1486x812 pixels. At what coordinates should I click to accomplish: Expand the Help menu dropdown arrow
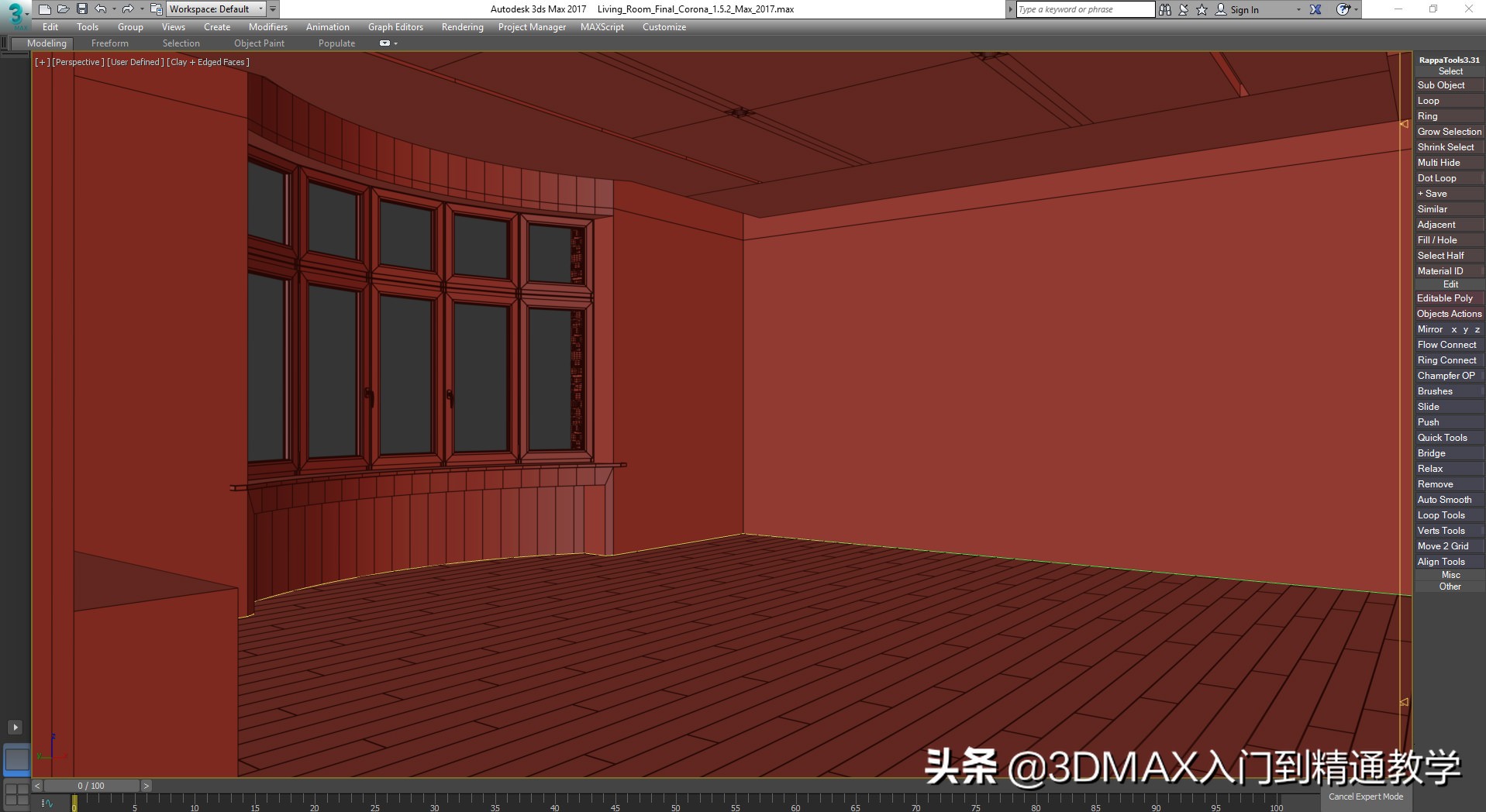1356,9
